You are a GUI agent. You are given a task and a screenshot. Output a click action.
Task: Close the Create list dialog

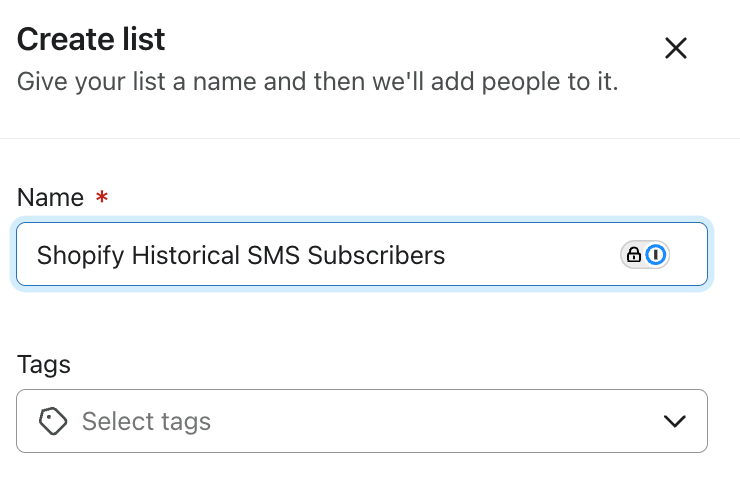pyautogui.click(x=676, y=48)
